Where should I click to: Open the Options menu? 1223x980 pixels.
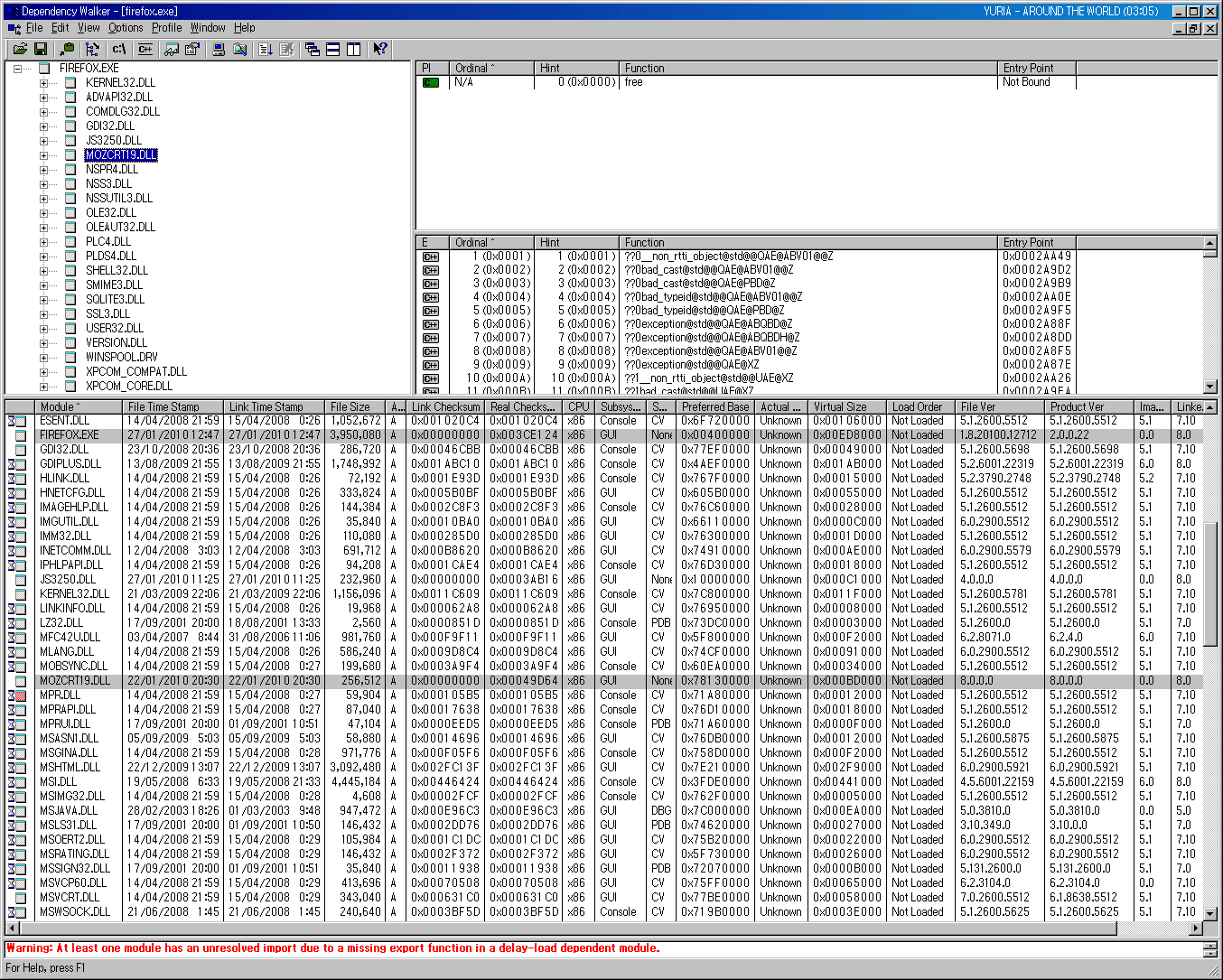pos(126,28)
